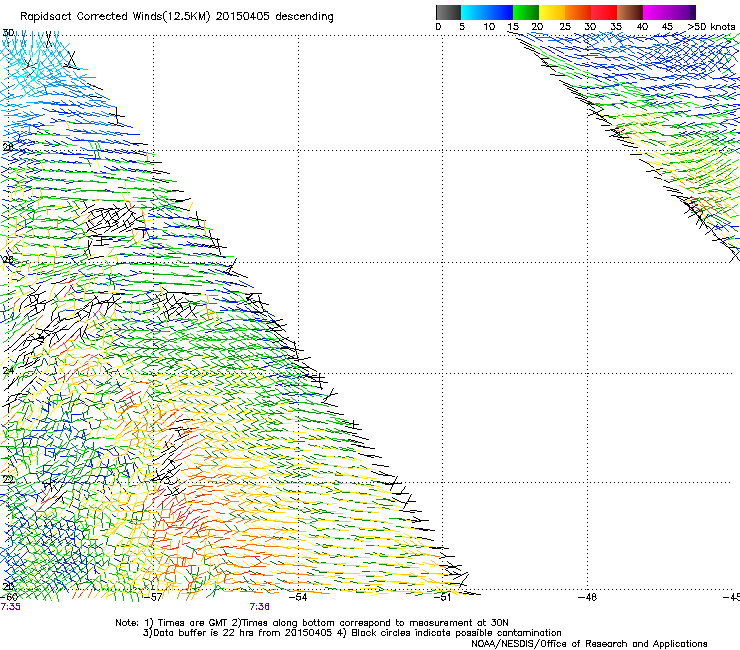Click the cyan-to-blue 5-15 knots legend gradient
This screenshot has height=650, width=740.
(x=487, y=12)
